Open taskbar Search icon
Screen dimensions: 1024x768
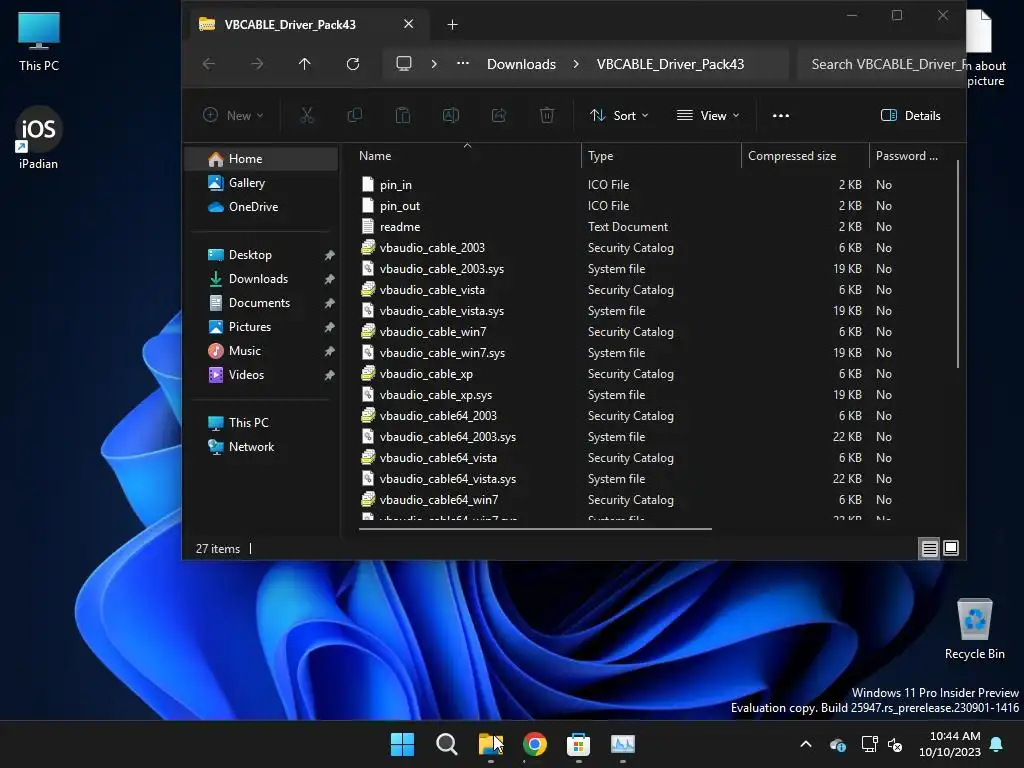click(x=447, y=744)
